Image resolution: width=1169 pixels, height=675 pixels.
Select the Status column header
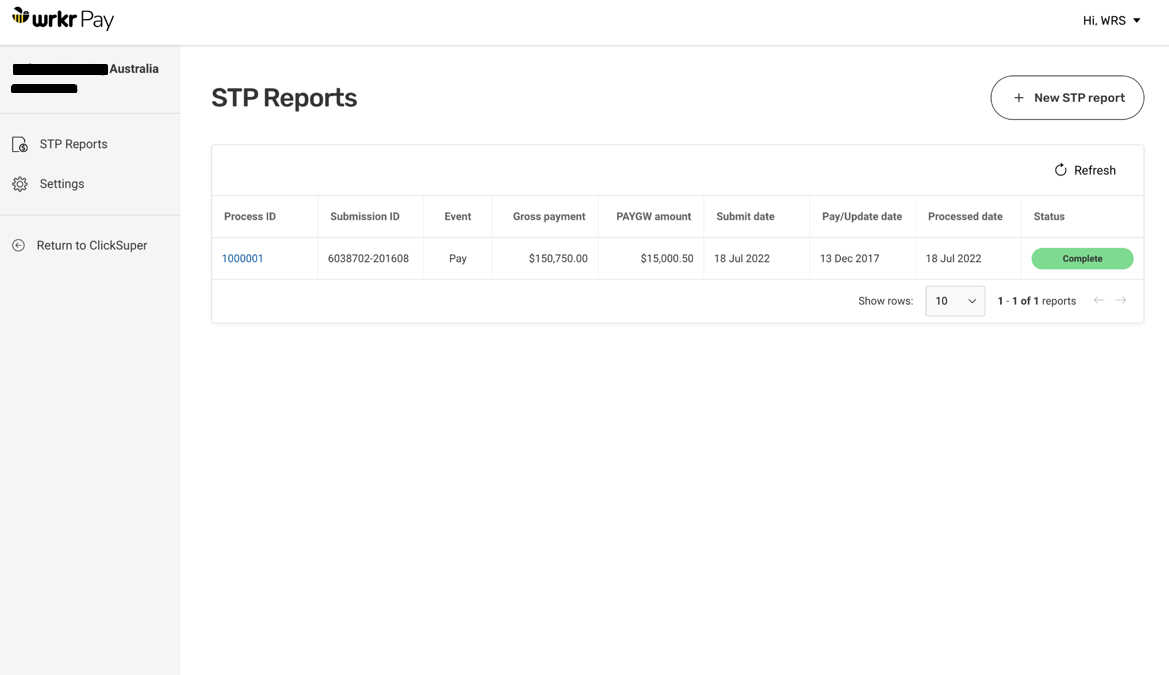(1048, 216)
